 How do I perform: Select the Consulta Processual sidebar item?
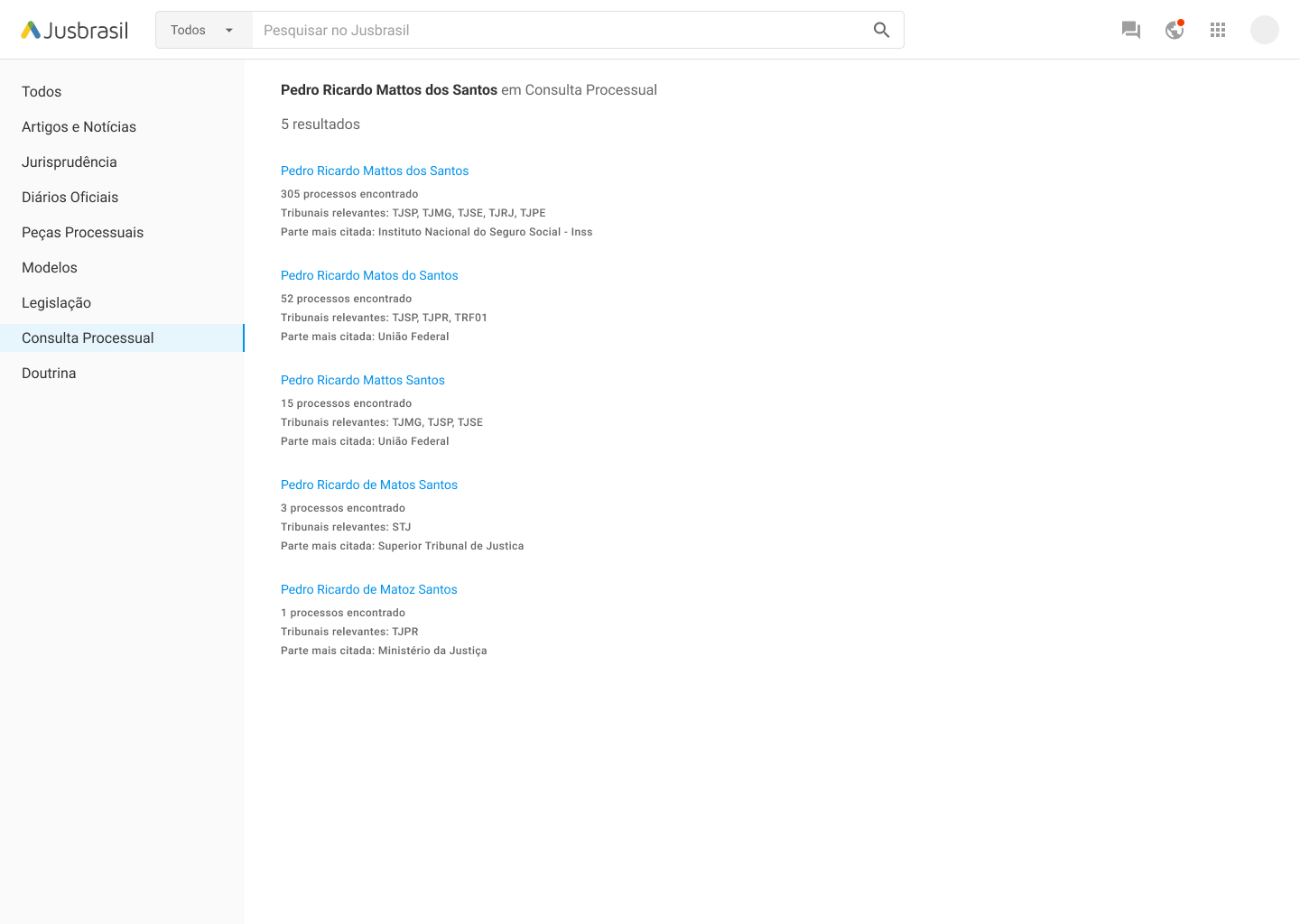tap(88, 338)
